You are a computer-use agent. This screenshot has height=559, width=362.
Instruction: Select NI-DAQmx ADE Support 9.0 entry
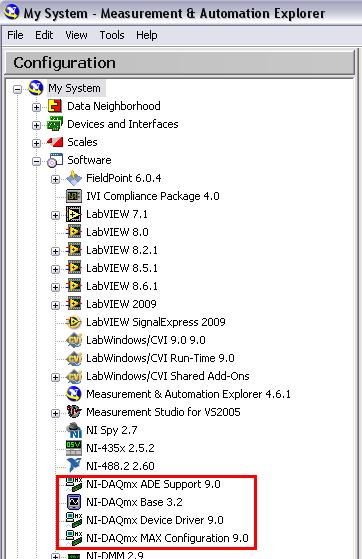pyautogui.click(x=153, y=484)
